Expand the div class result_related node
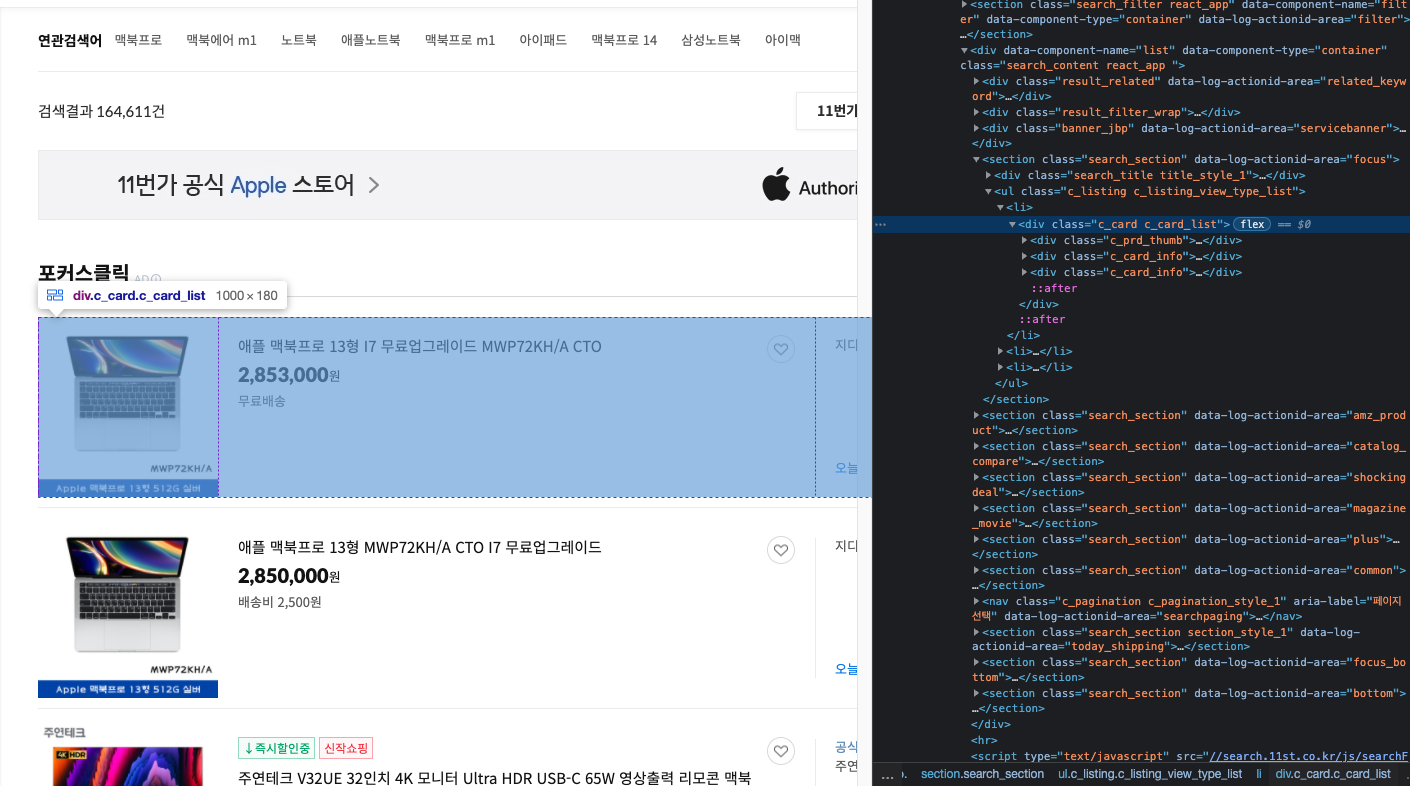Screen dimensions: 1410x786 point(977,82)
